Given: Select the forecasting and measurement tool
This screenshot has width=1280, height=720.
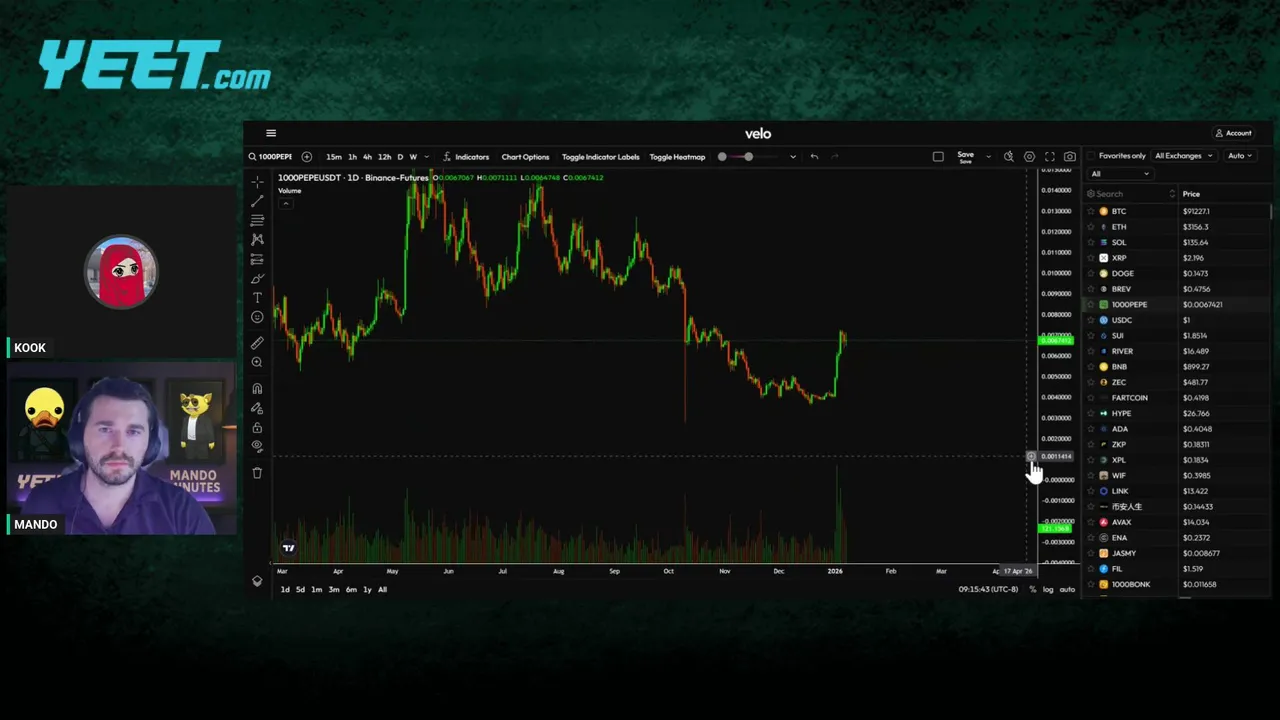Looking at the screenshot, I should pyautogui.click(x=257, y=259).
